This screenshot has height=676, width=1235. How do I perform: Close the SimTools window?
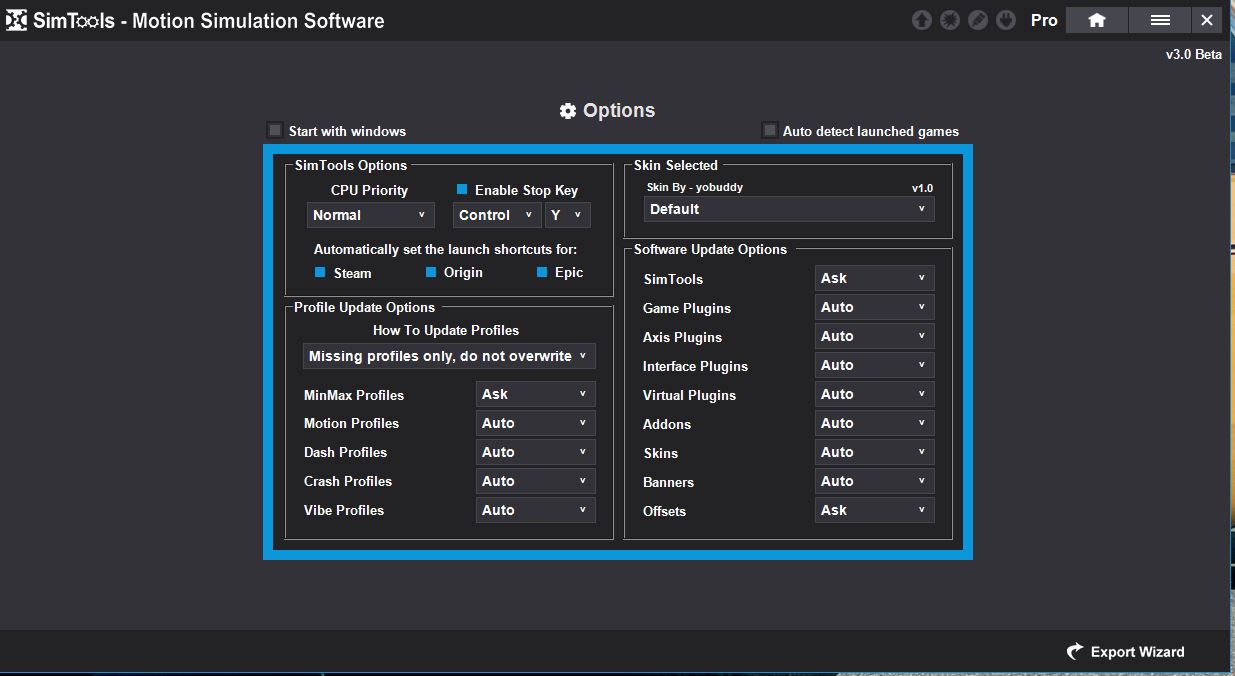(1207, 20)
